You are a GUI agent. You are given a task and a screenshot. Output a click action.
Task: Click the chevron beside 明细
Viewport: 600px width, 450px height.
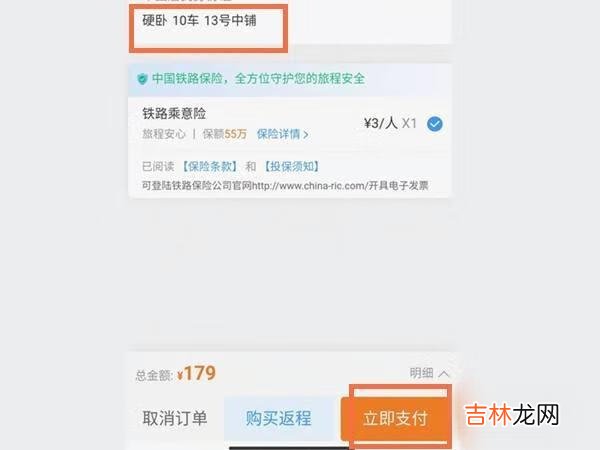coord(444,373)
